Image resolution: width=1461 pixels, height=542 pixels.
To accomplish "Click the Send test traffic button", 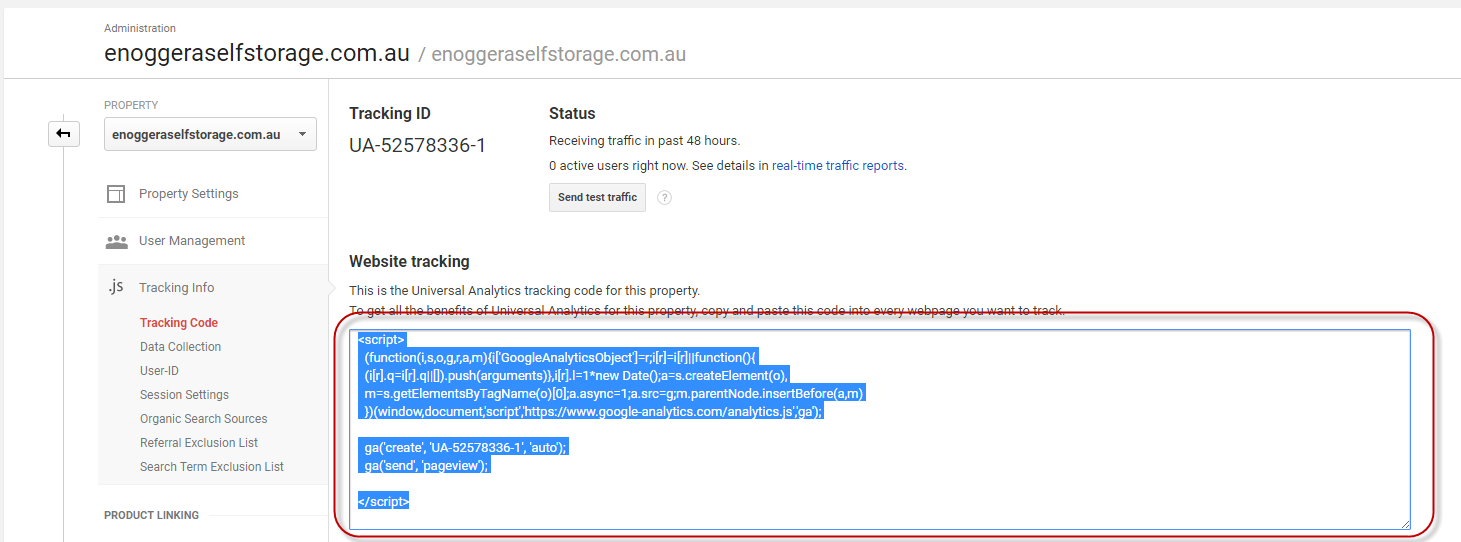I will click(x=597, y=197).
